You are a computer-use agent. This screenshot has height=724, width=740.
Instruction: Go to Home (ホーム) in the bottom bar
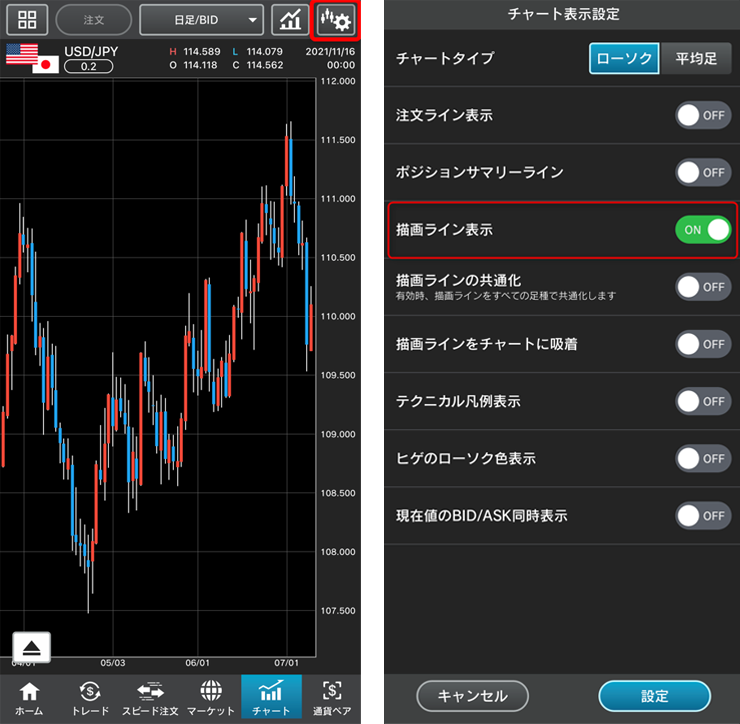(x=29, y=698)
